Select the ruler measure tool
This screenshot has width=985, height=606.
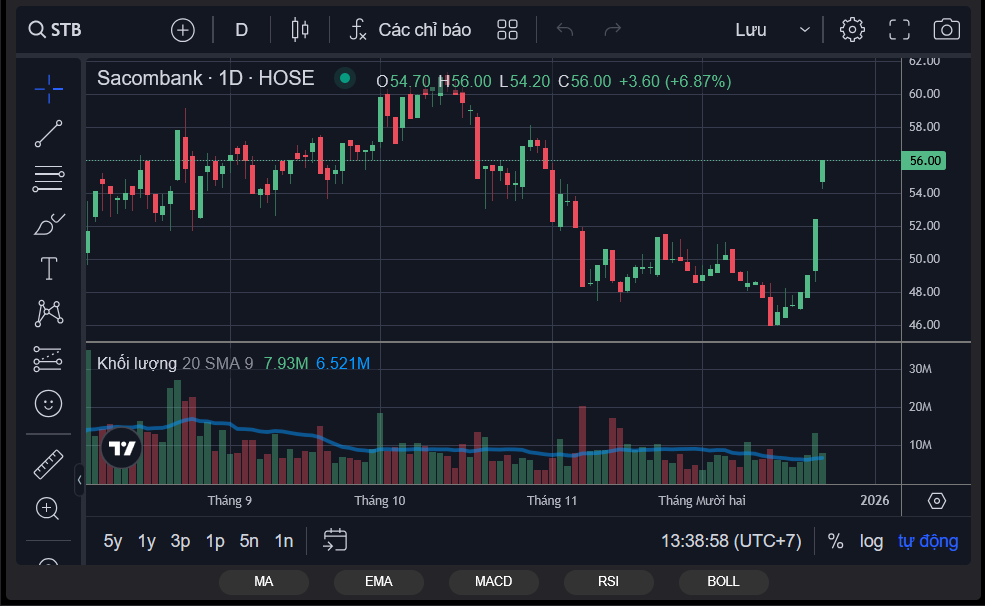(48, 465)
